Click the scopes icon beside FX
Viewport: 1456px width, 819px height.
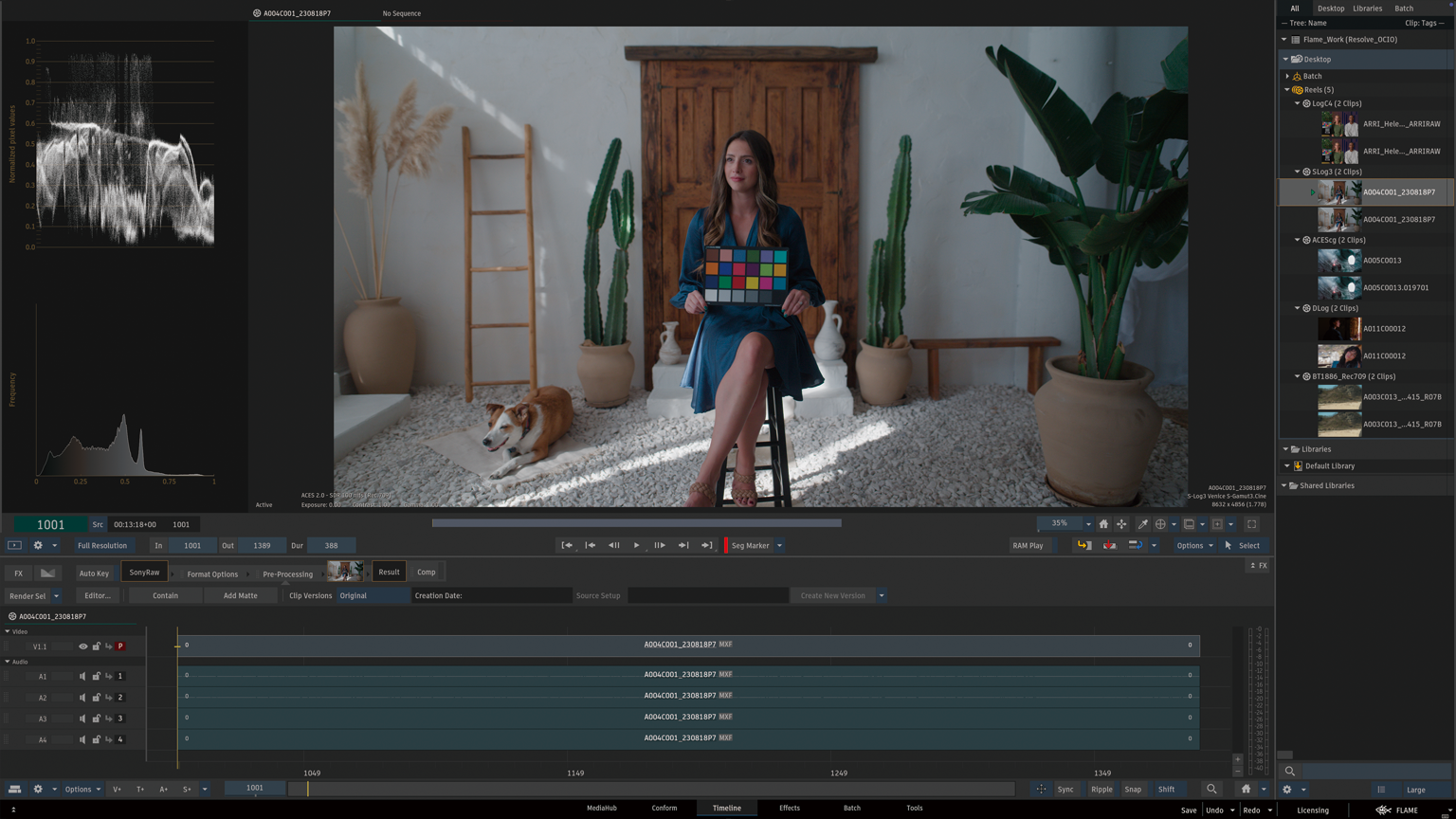tap(47, 573)
